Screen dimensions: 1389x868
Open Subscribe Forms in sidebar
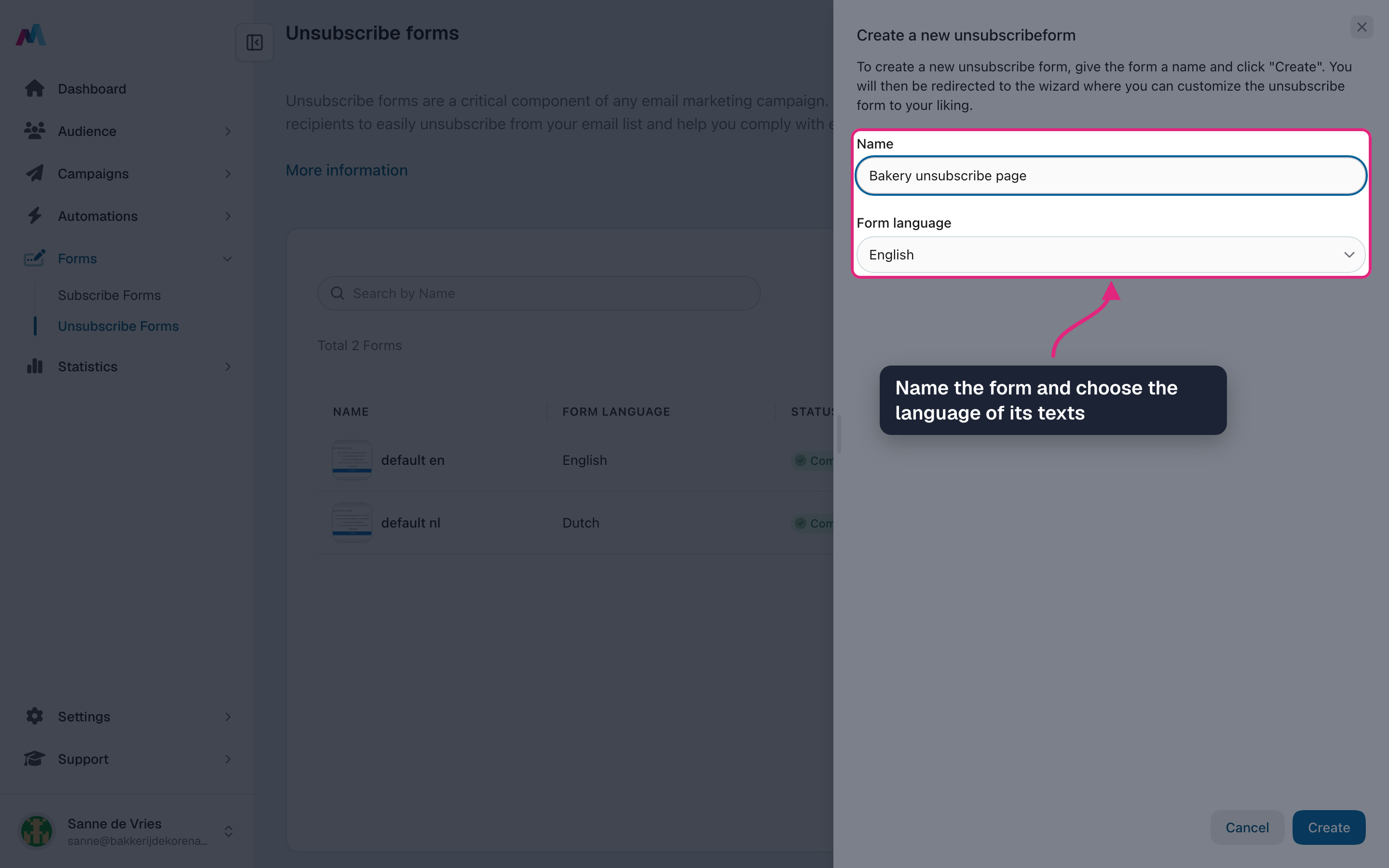point(109,295)
